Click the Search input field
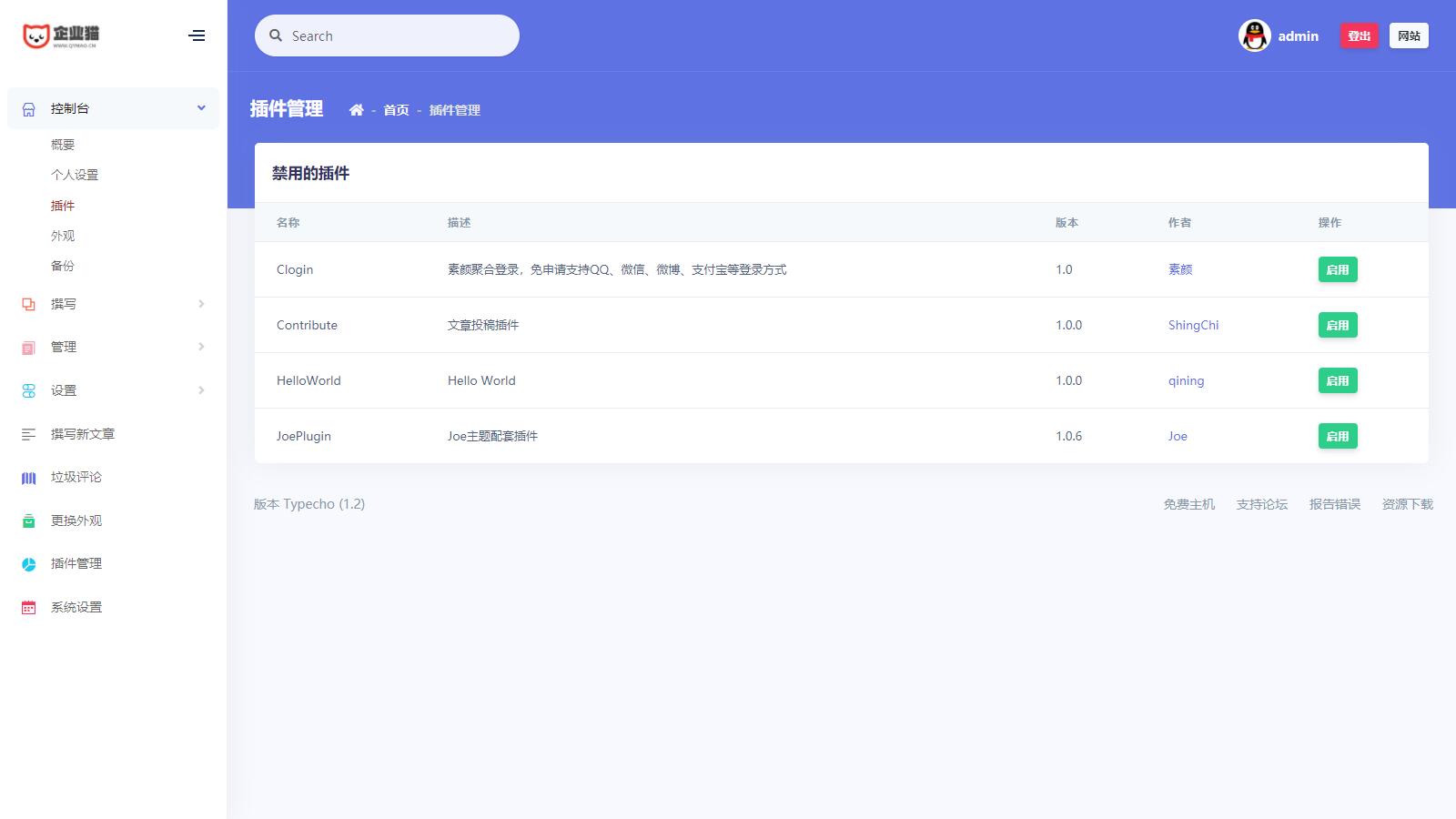This screenshot has width=1456, height=819. (396, 35)
